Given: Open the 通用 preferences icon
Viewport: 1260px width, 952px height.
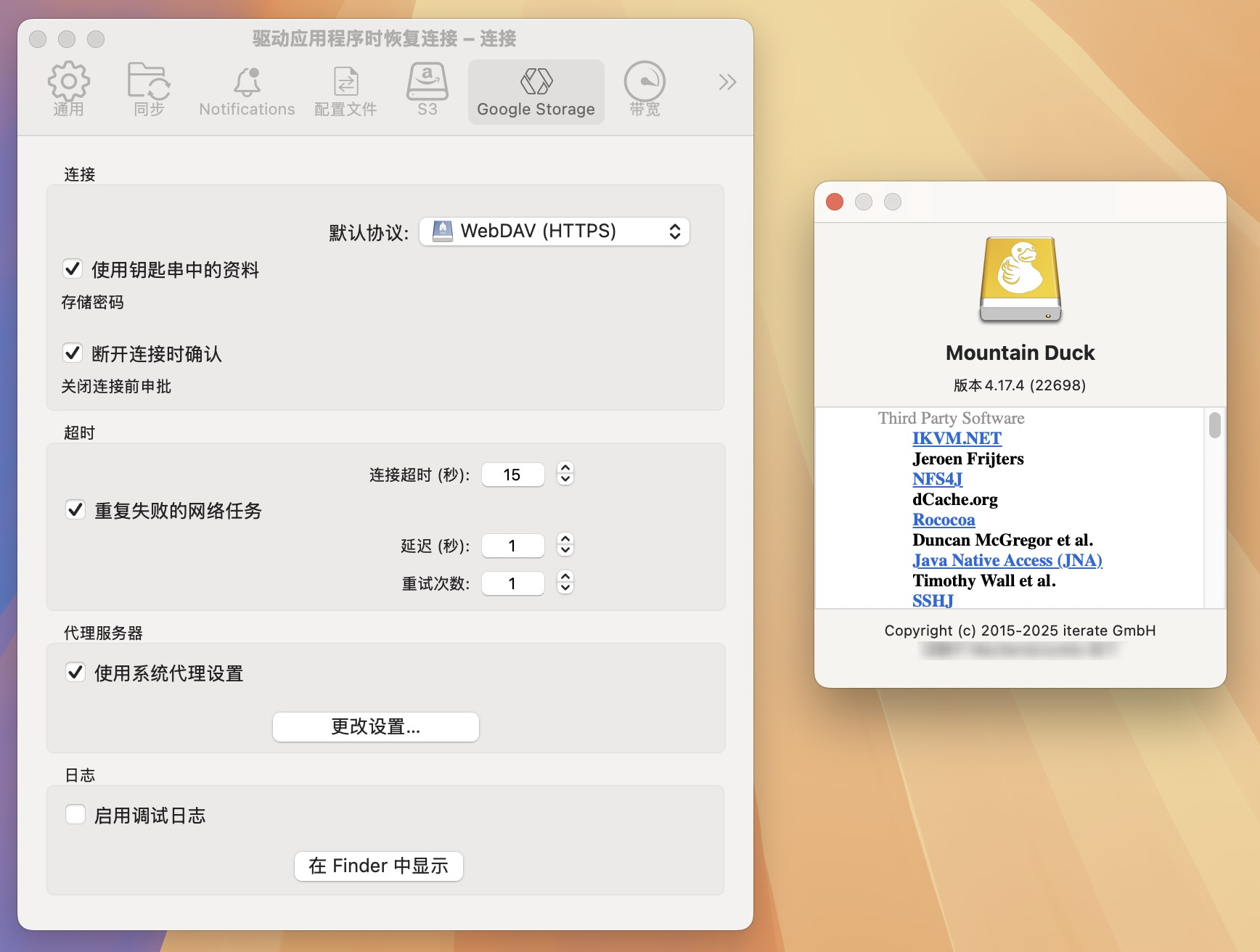Looking at the screenshot, I should (68, 87).
